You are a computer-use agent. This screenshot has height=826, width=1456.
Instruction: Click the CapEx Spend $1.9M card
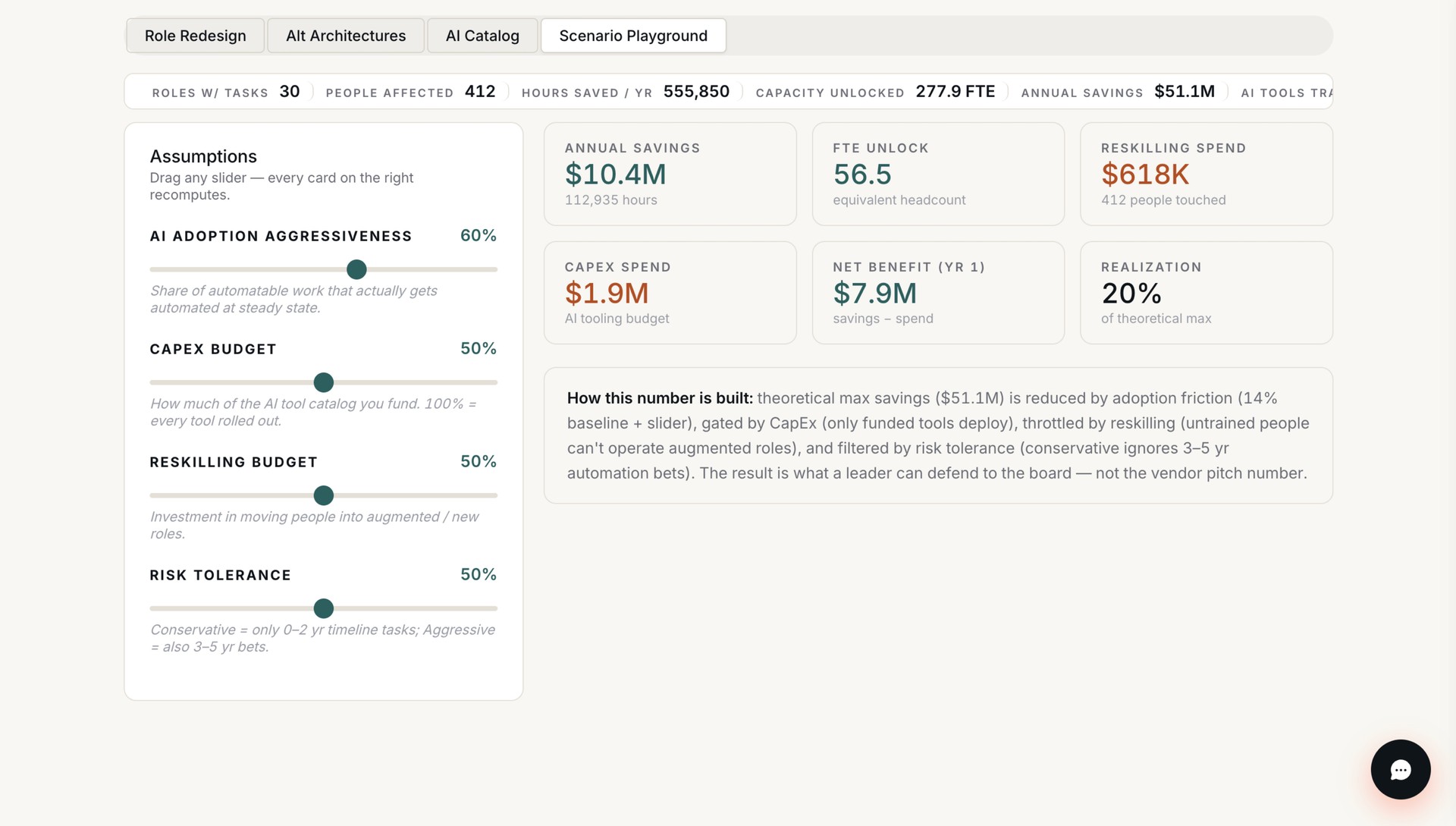tap(670, 293)
